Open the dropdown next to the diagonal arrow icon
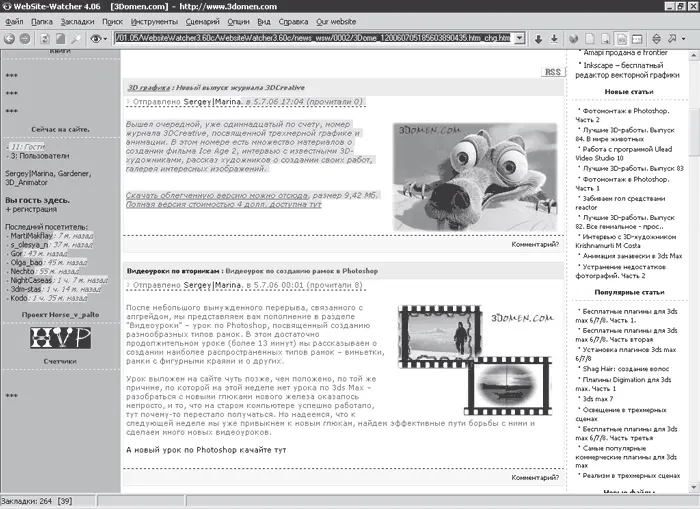Screen dimensions: 700x509 (683, 39)
